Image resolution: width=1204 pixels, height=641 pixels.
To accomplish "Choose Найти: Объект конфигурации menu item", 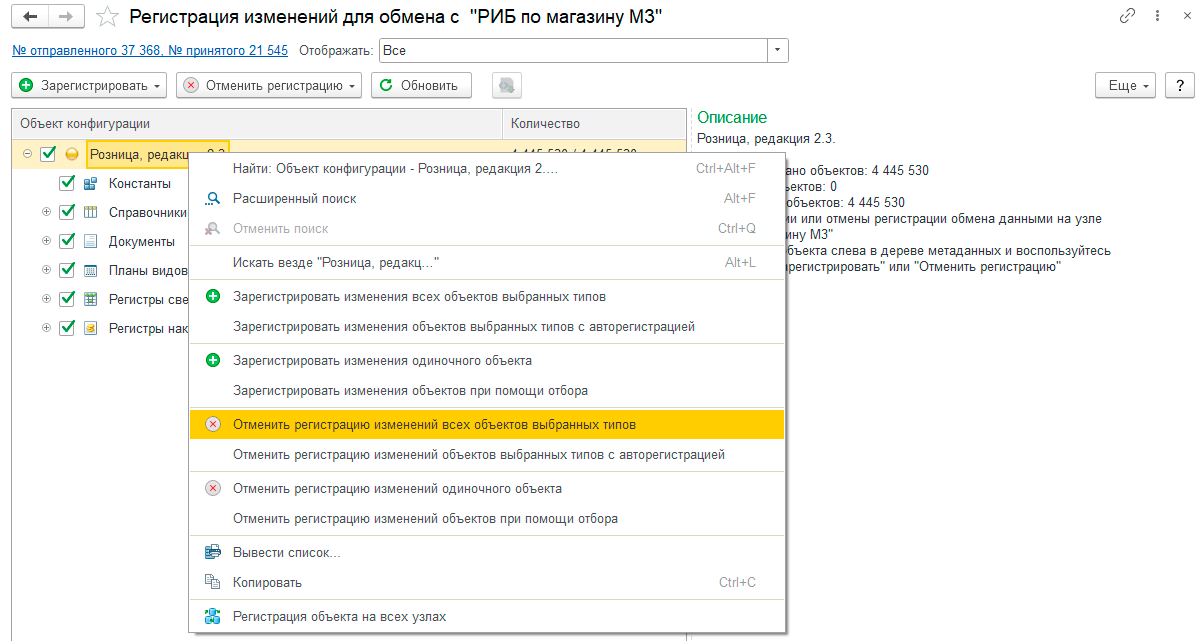I will [486, 168].
